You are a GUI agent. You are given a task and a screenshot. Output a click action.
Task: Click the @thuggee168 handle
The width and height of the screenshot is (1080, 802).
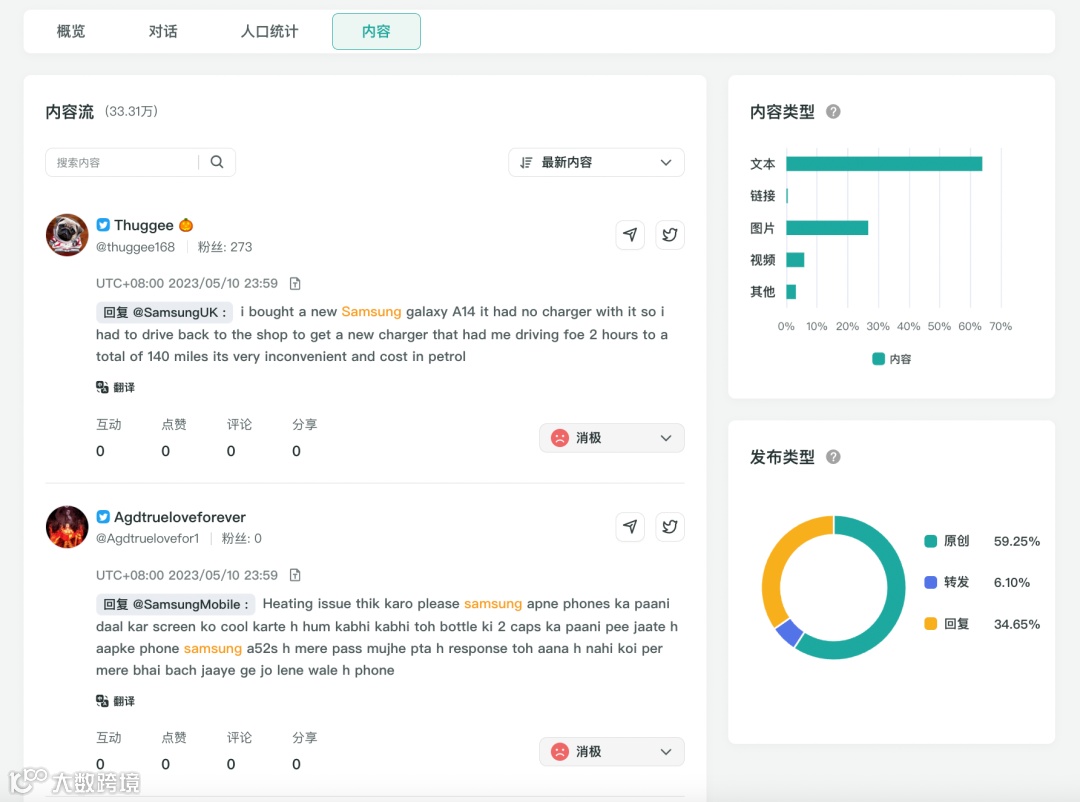(x=135, y=247)
